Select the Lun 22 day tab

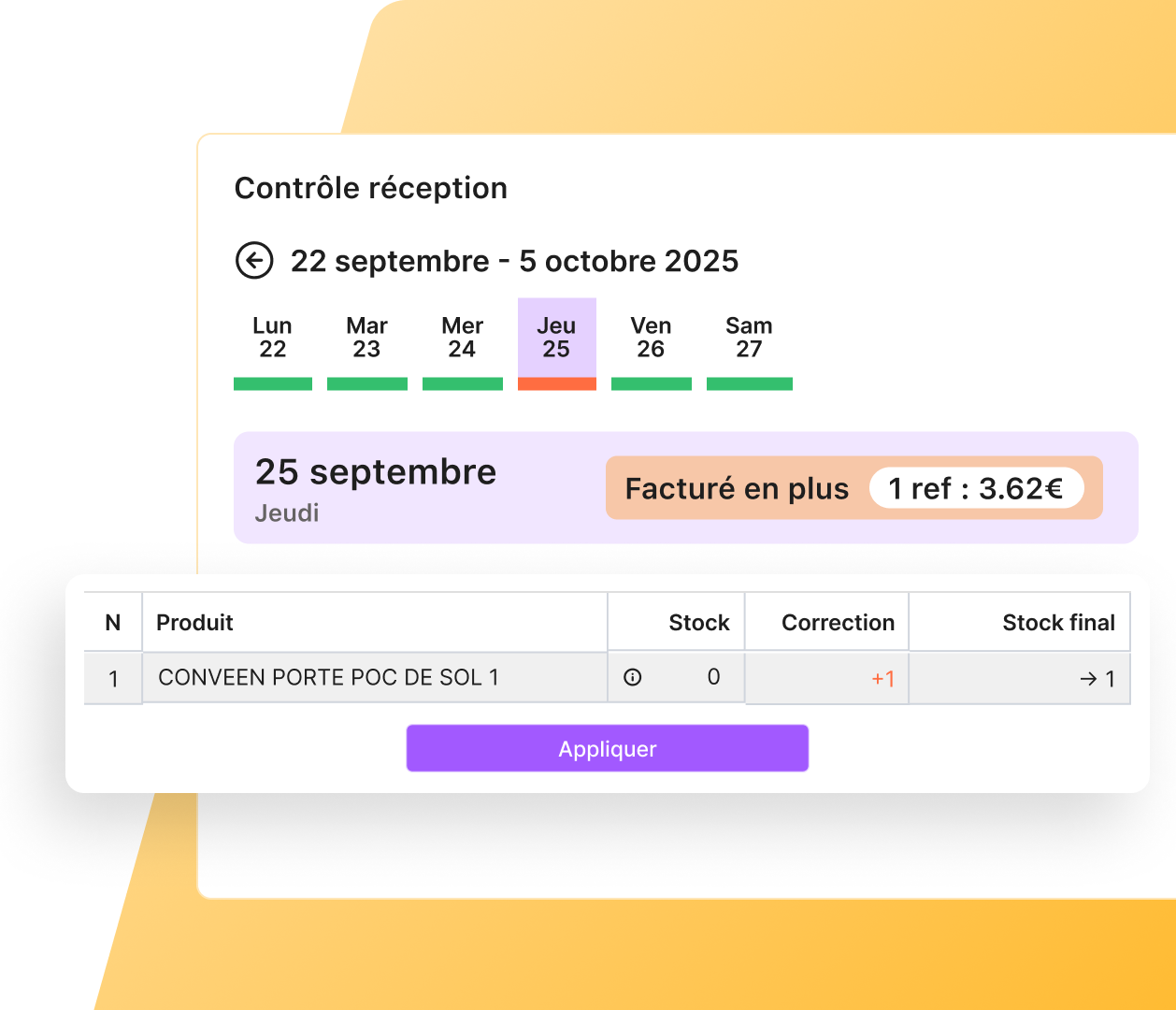click(272, 338)
